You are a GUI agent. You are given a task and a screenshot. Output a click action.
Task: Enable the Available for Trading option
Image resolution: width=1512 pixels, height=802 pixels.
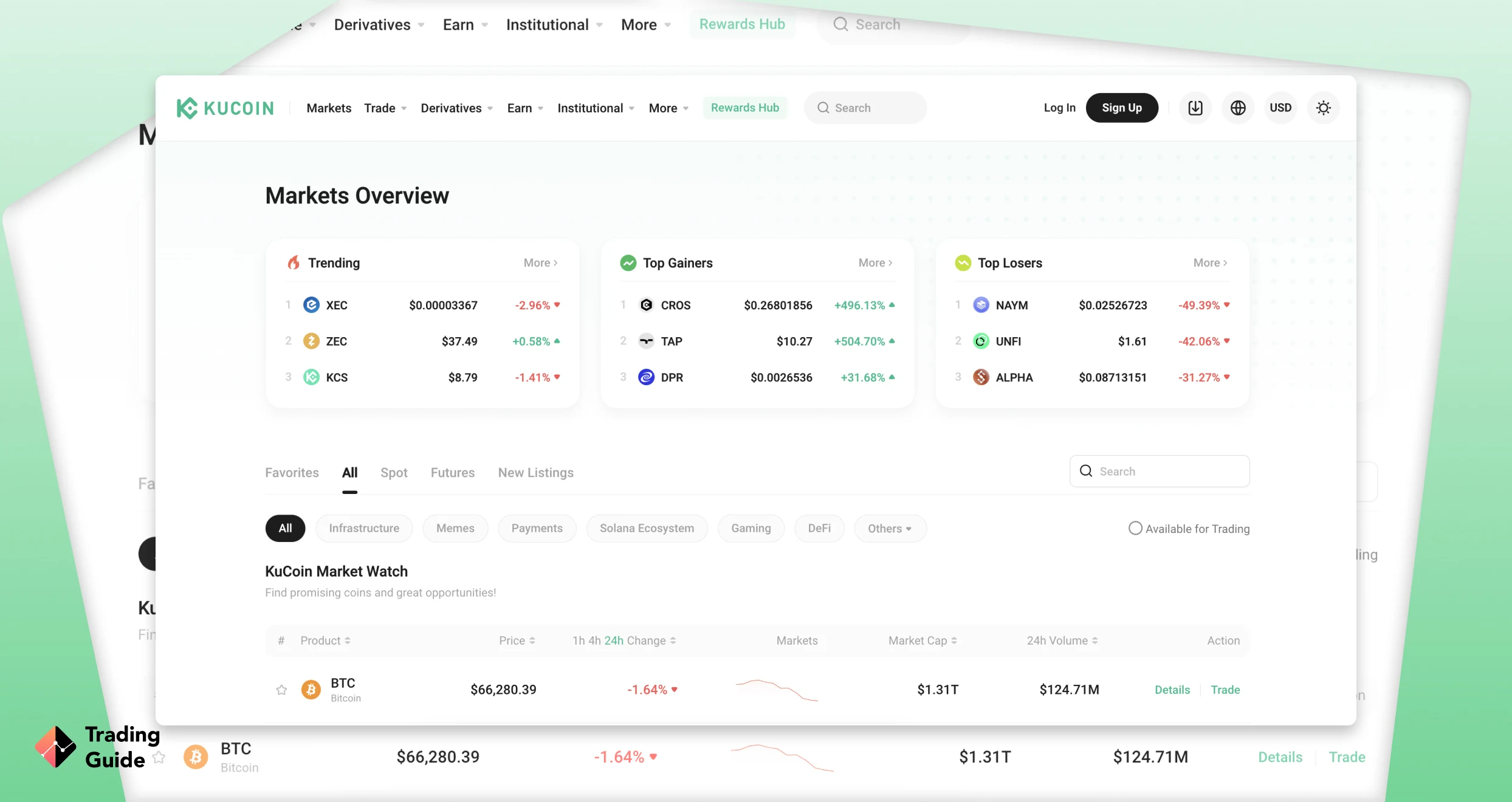point(1135,529)
